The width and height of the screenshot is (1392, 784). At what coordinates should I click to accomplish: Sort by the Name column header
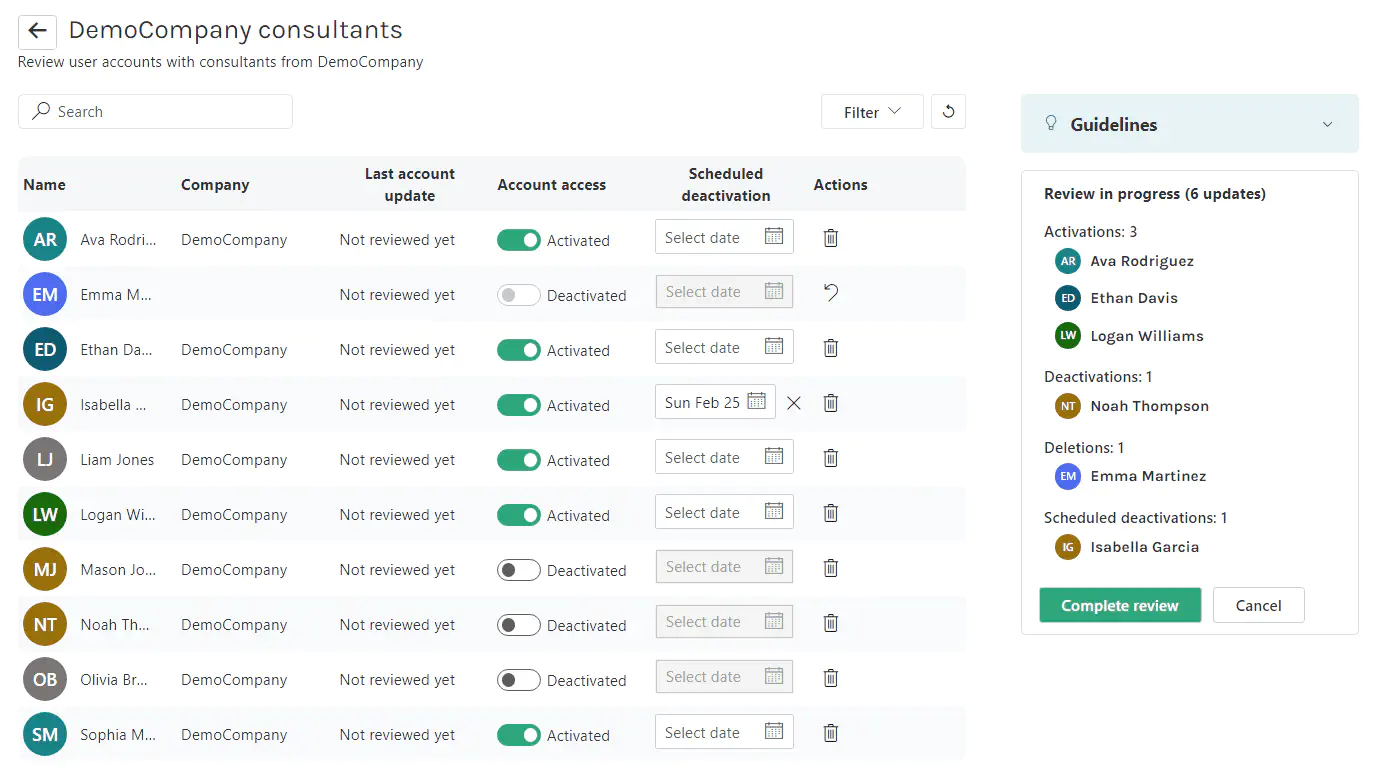tap(45, 185)
